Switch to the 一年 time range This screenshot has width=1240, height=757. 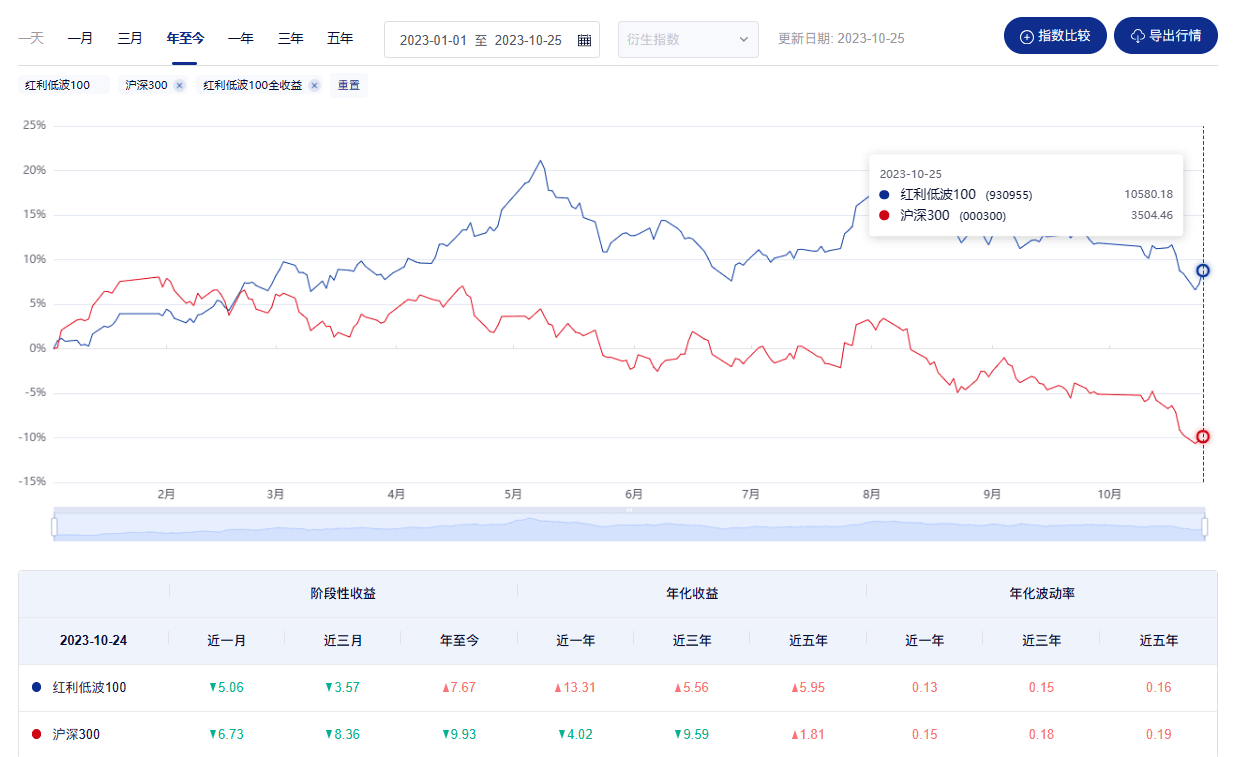click(x=240, y=39)
